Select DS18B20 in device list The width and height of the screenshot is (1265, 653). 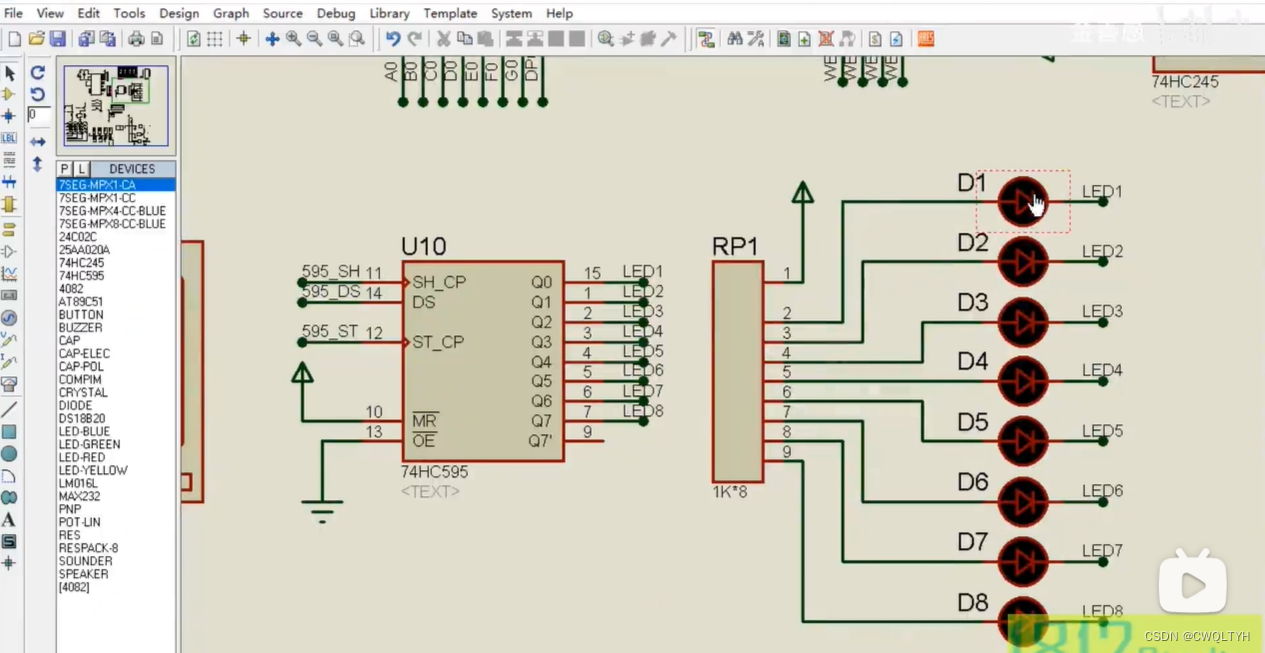point(82,419)
